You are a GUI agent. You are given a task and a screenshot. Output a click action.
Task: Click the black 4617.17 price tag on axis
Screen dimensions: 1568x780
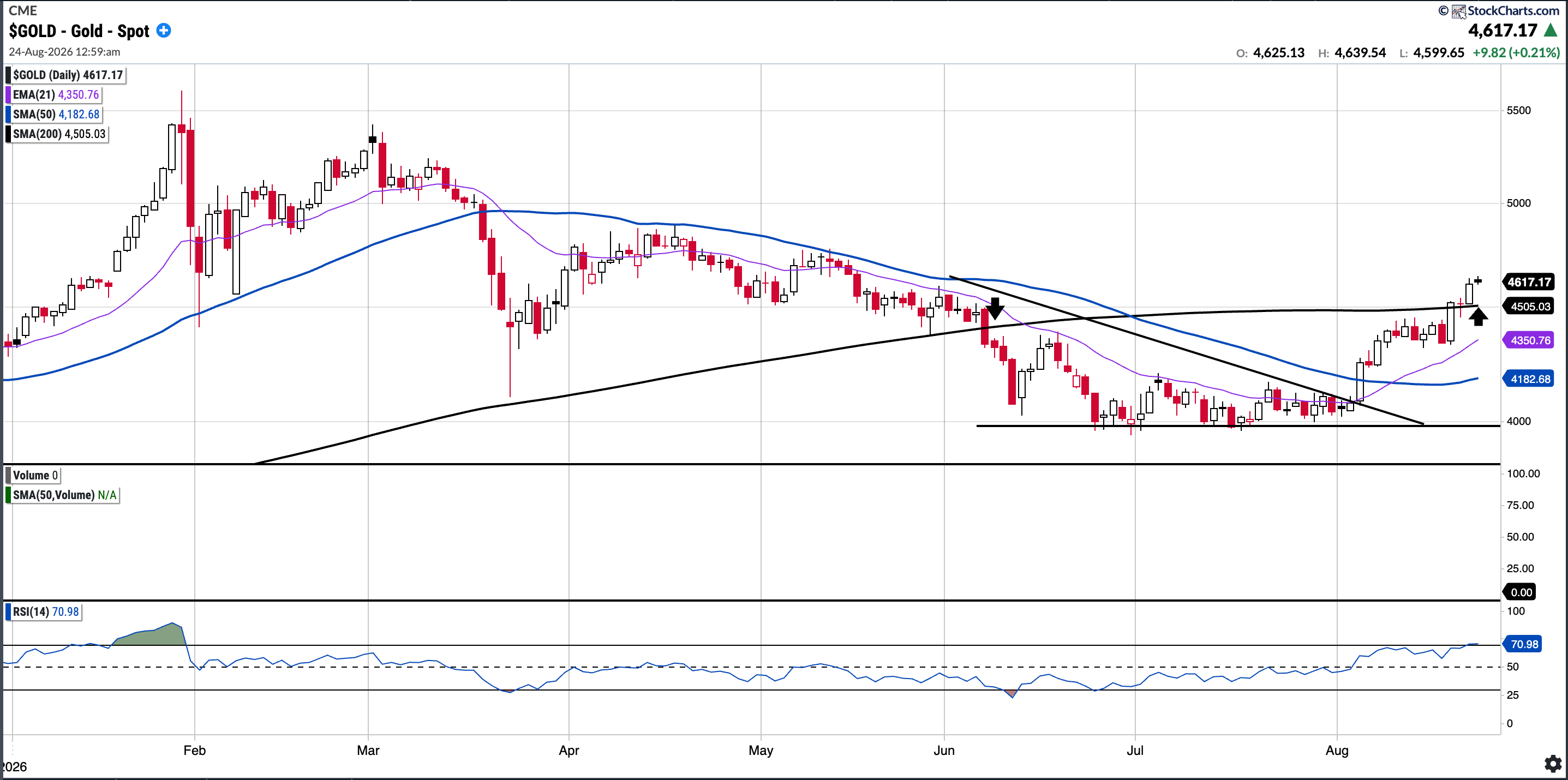tap(1528, 281)
